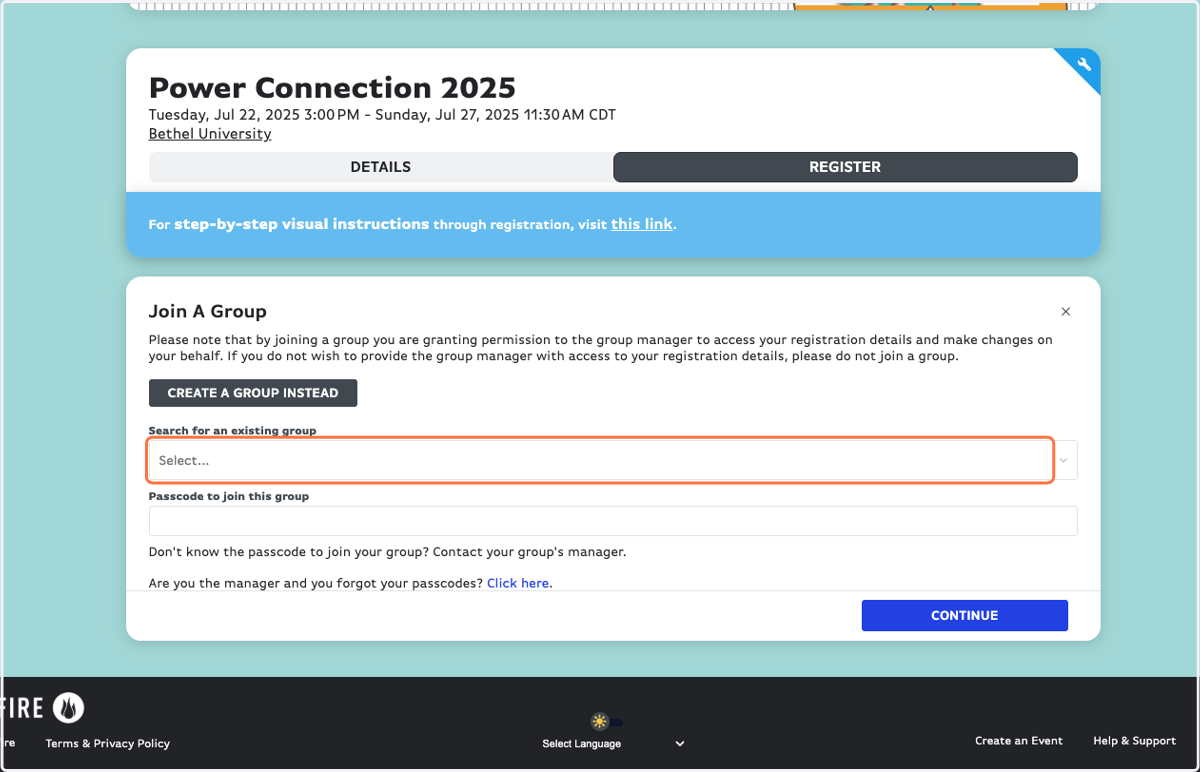Open the Help & Support footer link
This screenshot has width=1200, height=772.
point(1134,741)
